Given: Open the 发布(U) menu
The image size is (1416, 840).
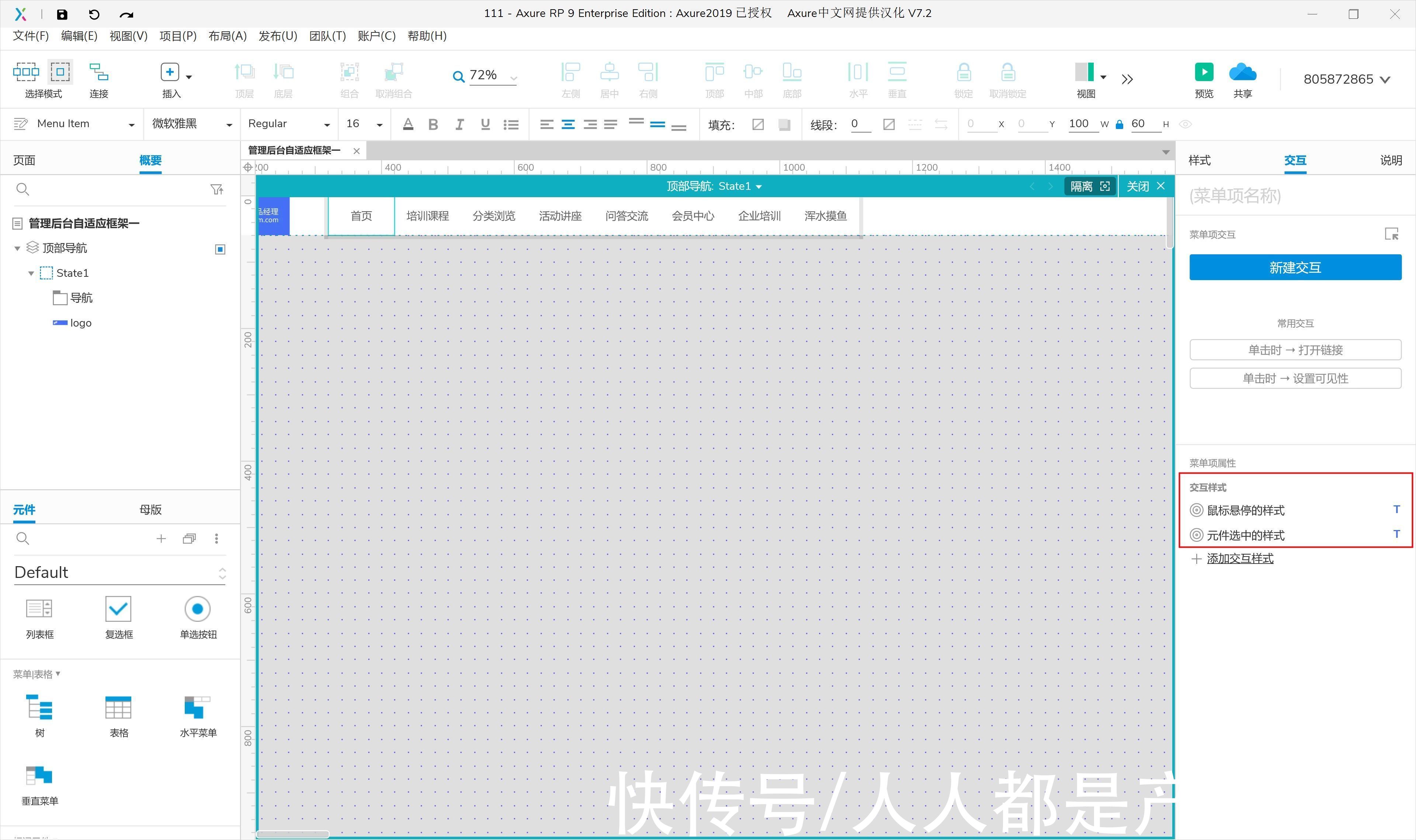Looking at the screenshot, I should pos(277,36).
